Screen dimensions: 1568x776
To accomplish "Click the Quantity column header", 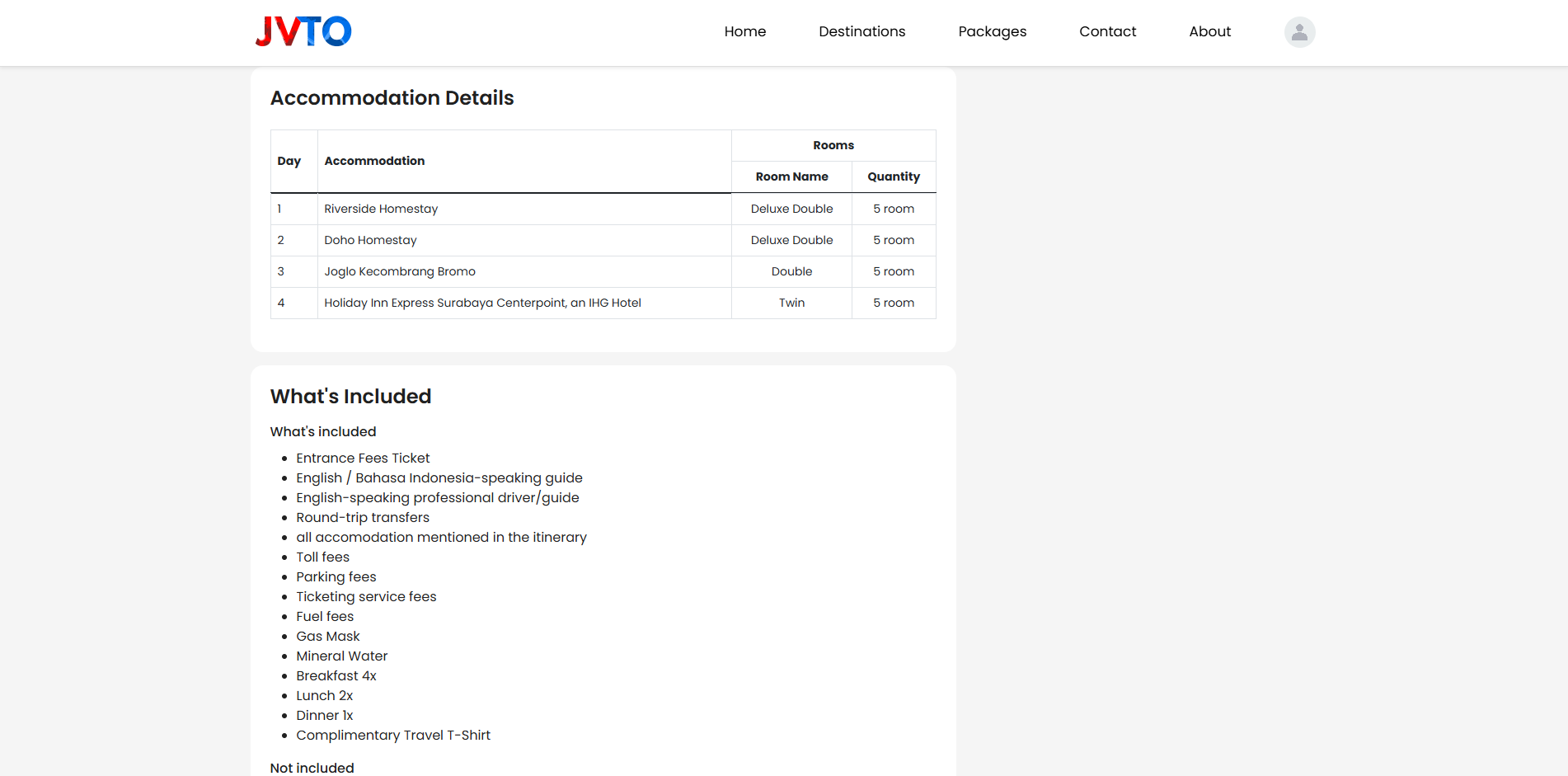I will pos(893,176).
